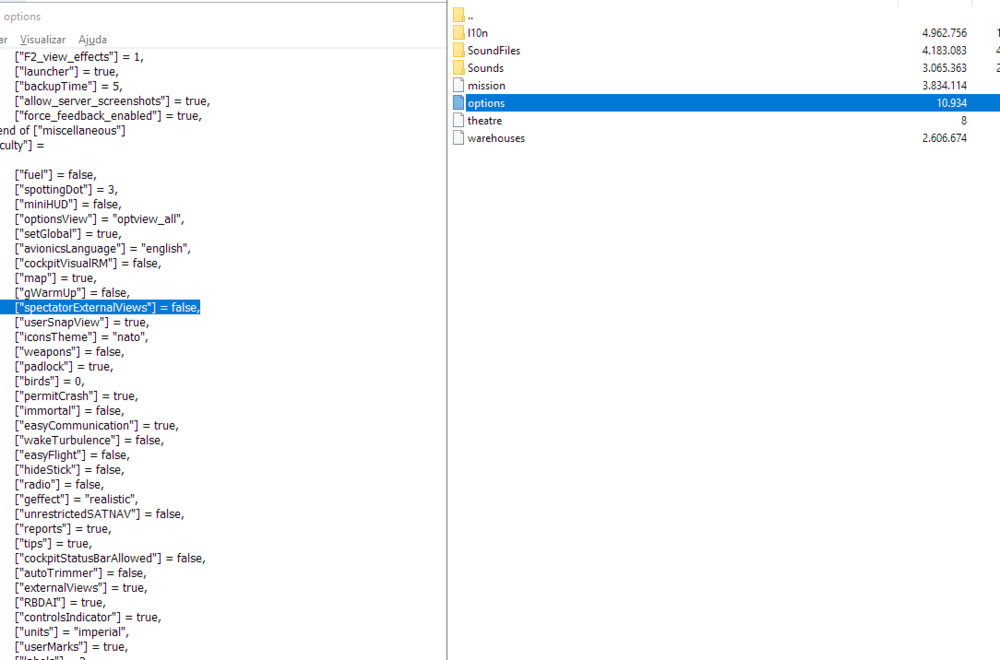Click the size value 4.962.756
This screenshot has width=1000, height=660.
tap(945, 33)
